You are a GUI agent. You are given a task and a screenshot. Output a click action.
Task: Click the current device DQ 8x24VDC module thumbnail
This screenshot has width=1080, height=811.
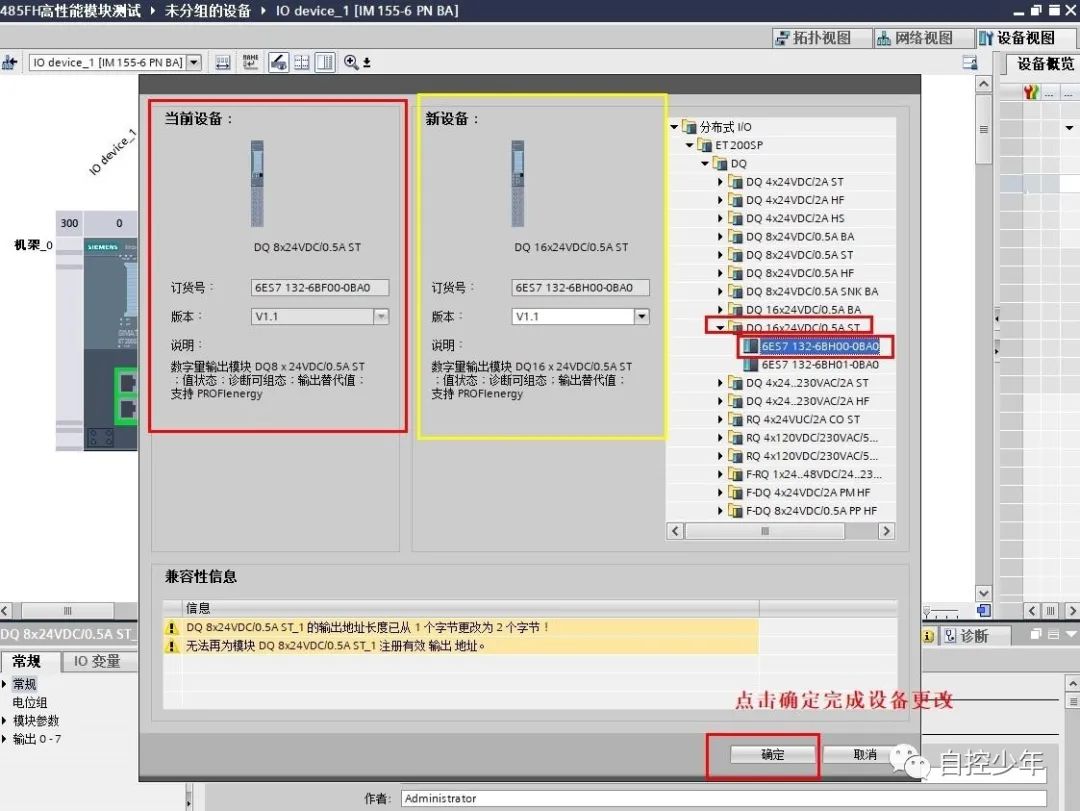[257, 184]
